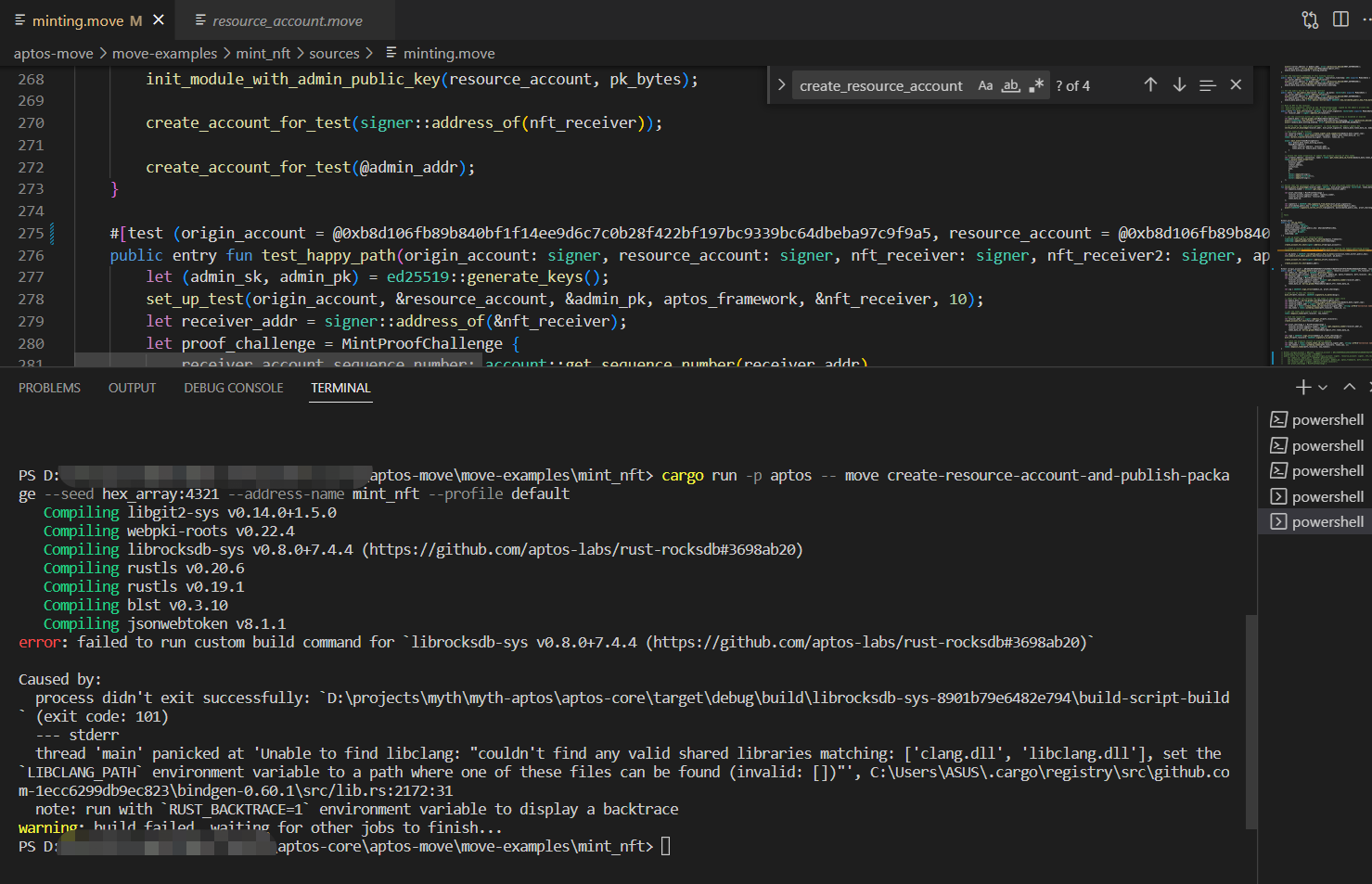Click 'rustls v0.20.6' in terminal
The height and width of the screenshot is (884, 1372).
186,568
